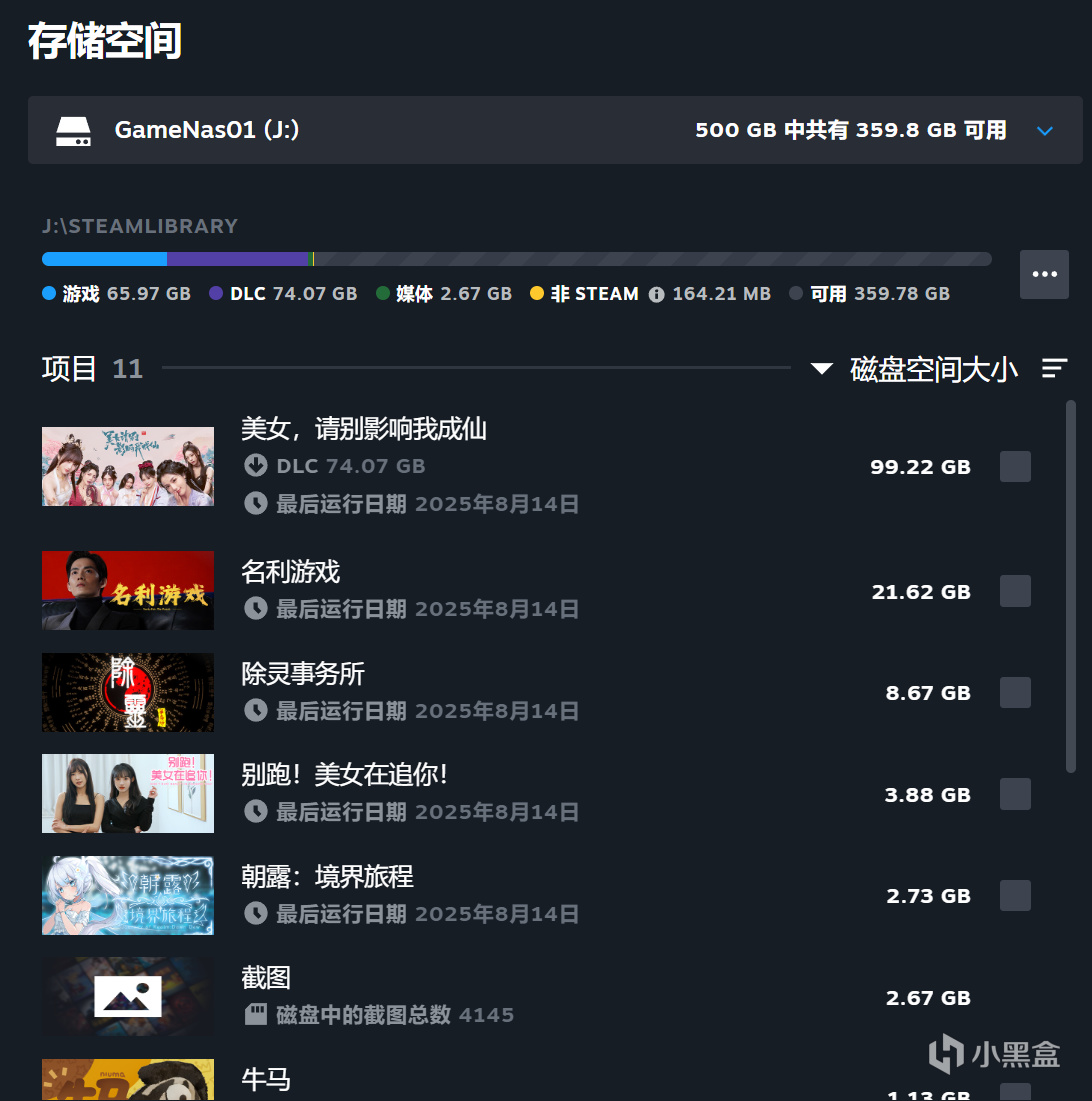Viewport: 1092px width, 1101px height.
Task: Click the 朝露：境界旅程 thumbnail
Action: pyautogui.click(x=128, y=895)
